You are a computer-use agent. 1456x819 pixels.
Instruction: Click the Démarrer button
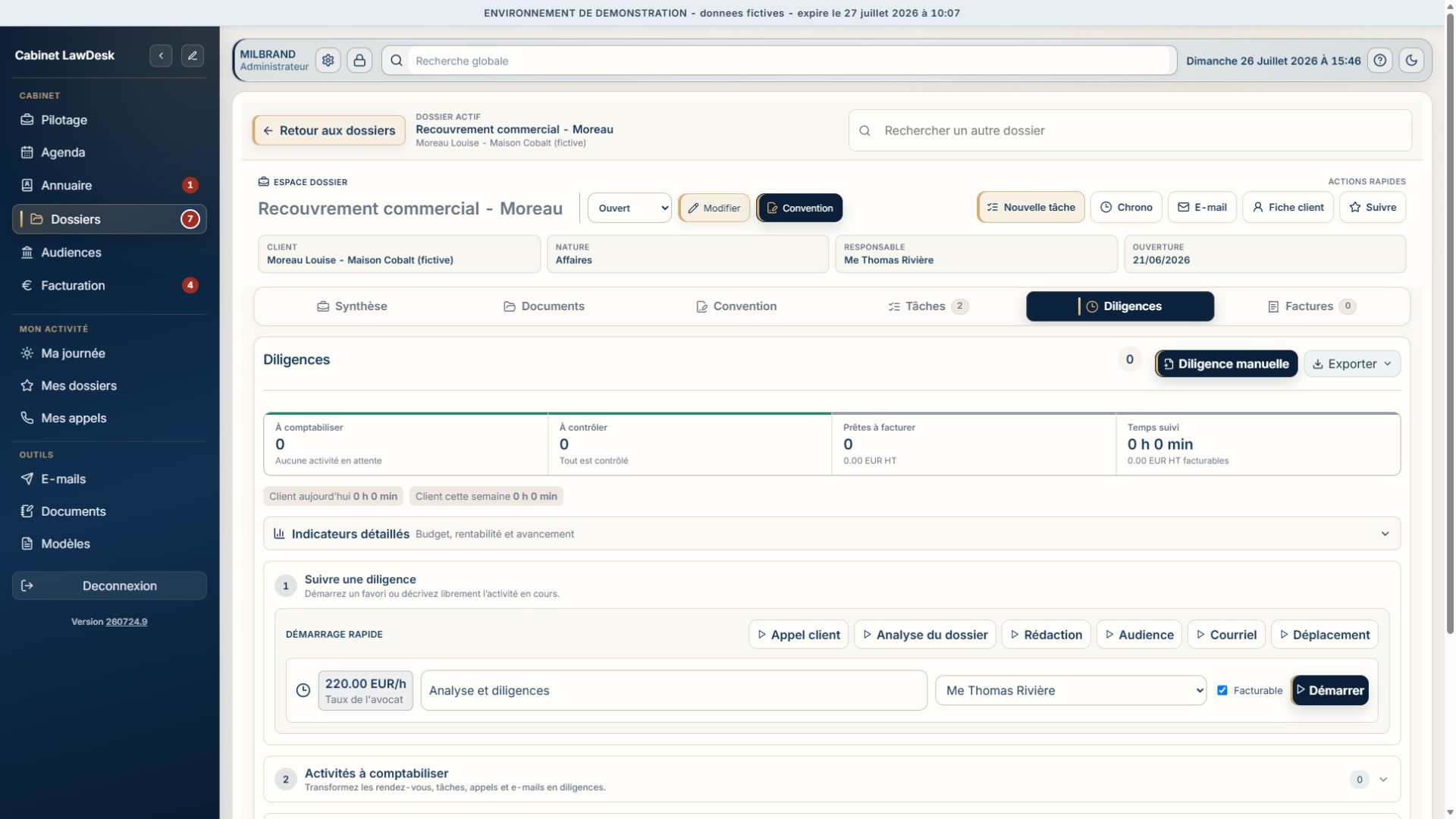pyautogui.click(x=1330, y=690)
